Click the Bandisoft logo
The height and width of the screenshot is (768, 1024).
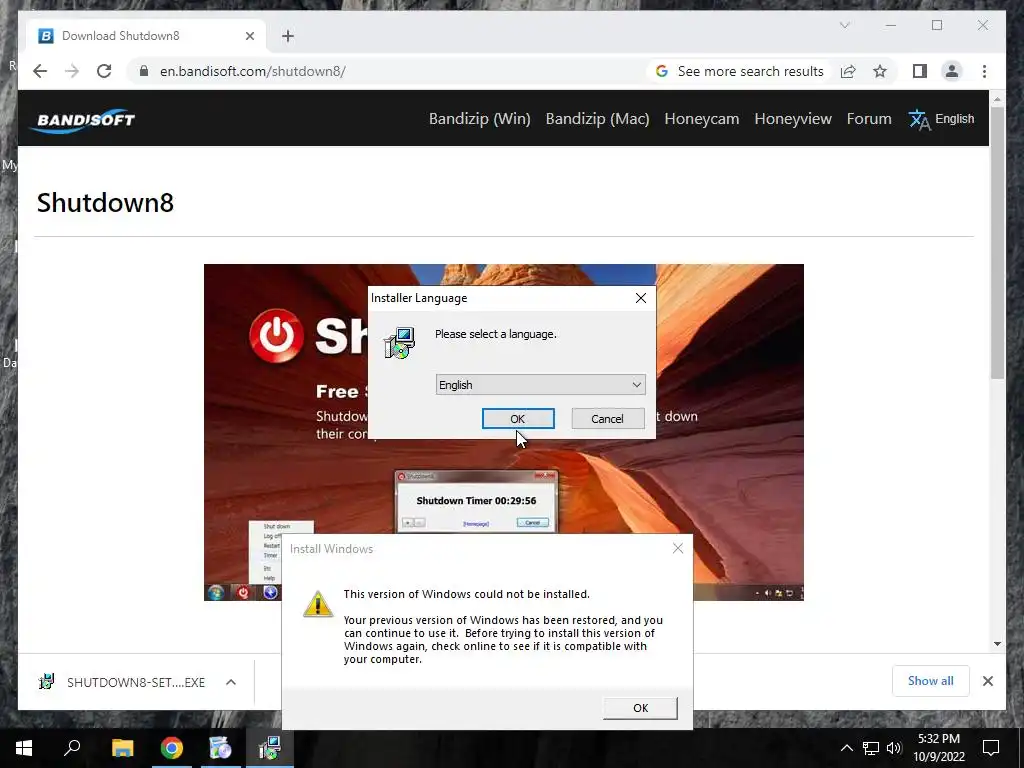[82, 120]
